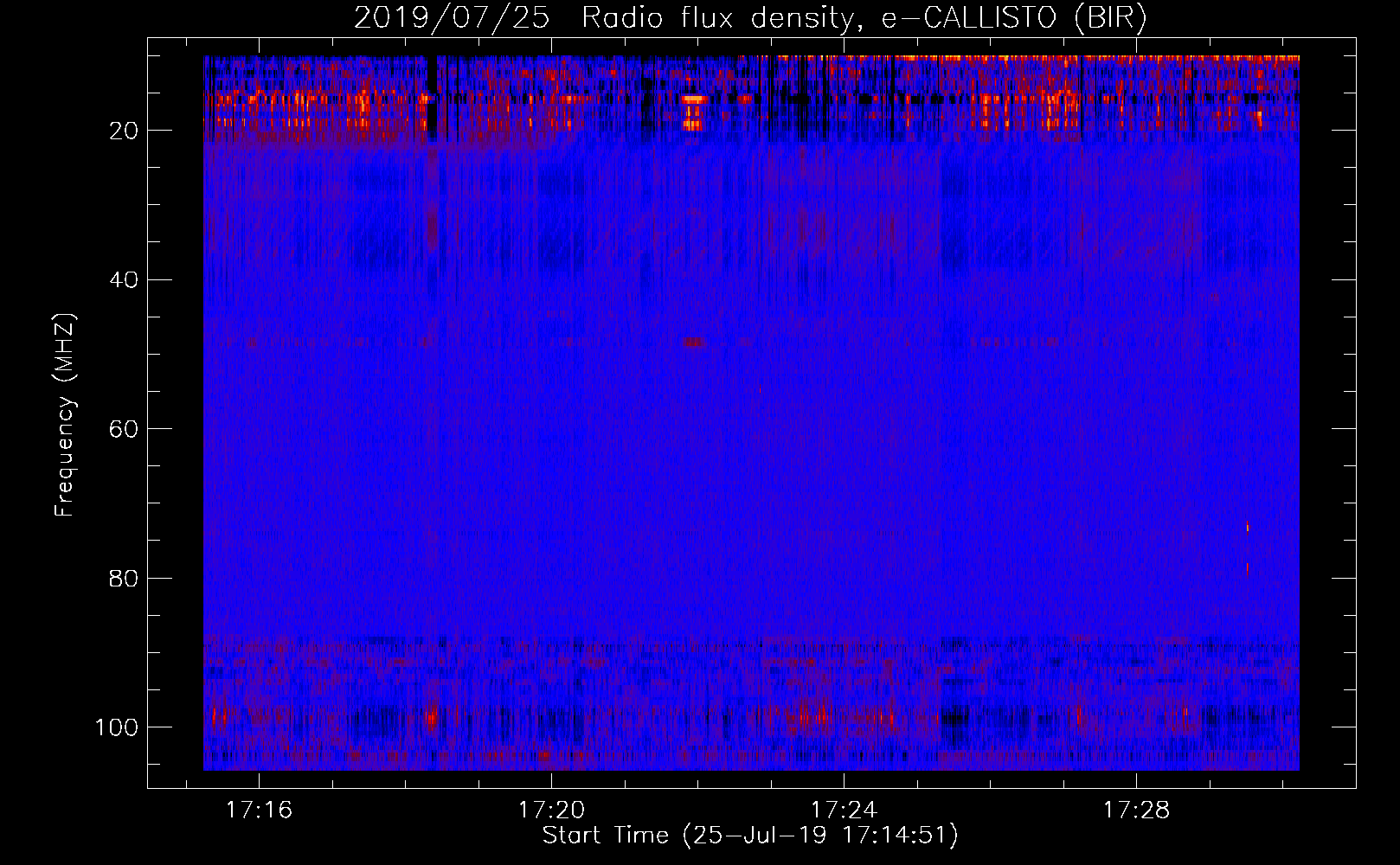Select the 17:28 time tick label
Image resolution: width=1400 pixels, height=865 pixels.
click(1136, 811)
